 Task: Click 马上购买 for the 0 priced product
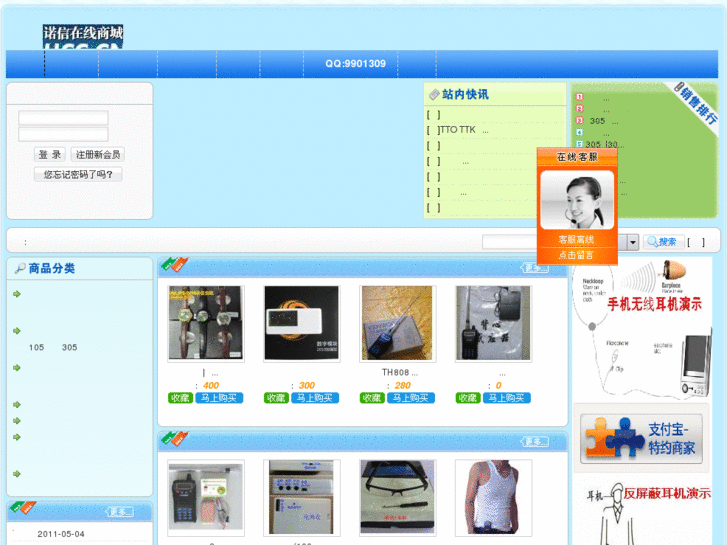click(507, 398)
